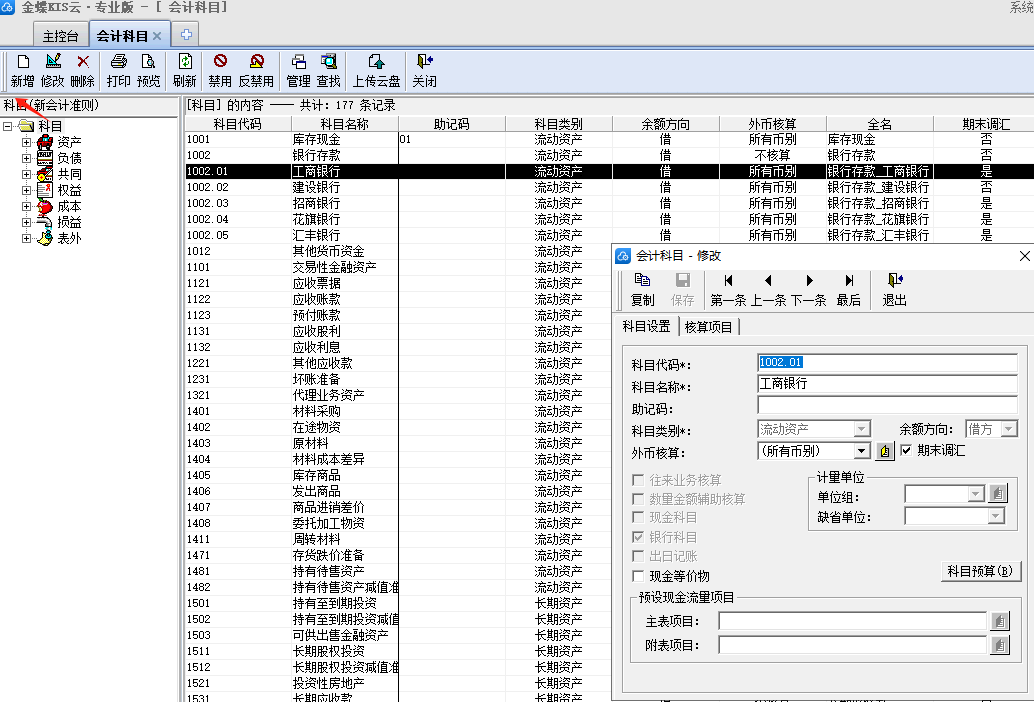Go to 第一条 first record

pos(728,290)
